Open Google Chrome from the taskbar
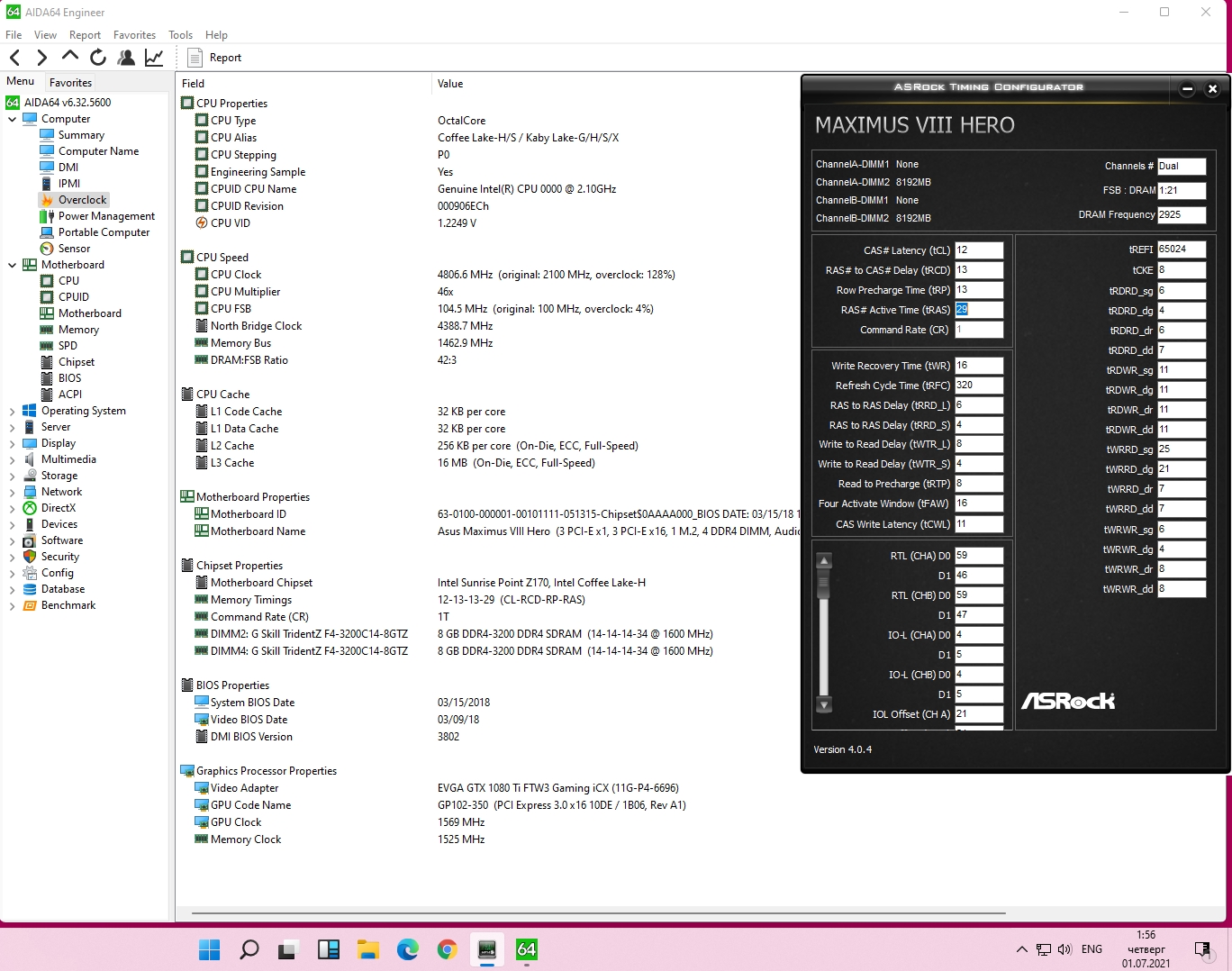The height and width of the screenshot is (971, 1232). coord(448,949)
